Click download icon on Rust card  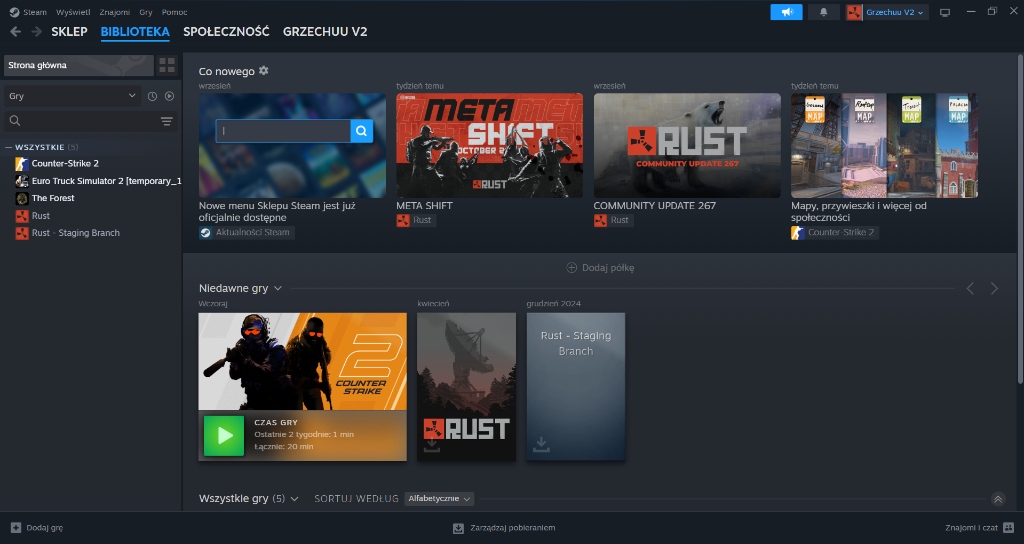(x=432, y=445)
